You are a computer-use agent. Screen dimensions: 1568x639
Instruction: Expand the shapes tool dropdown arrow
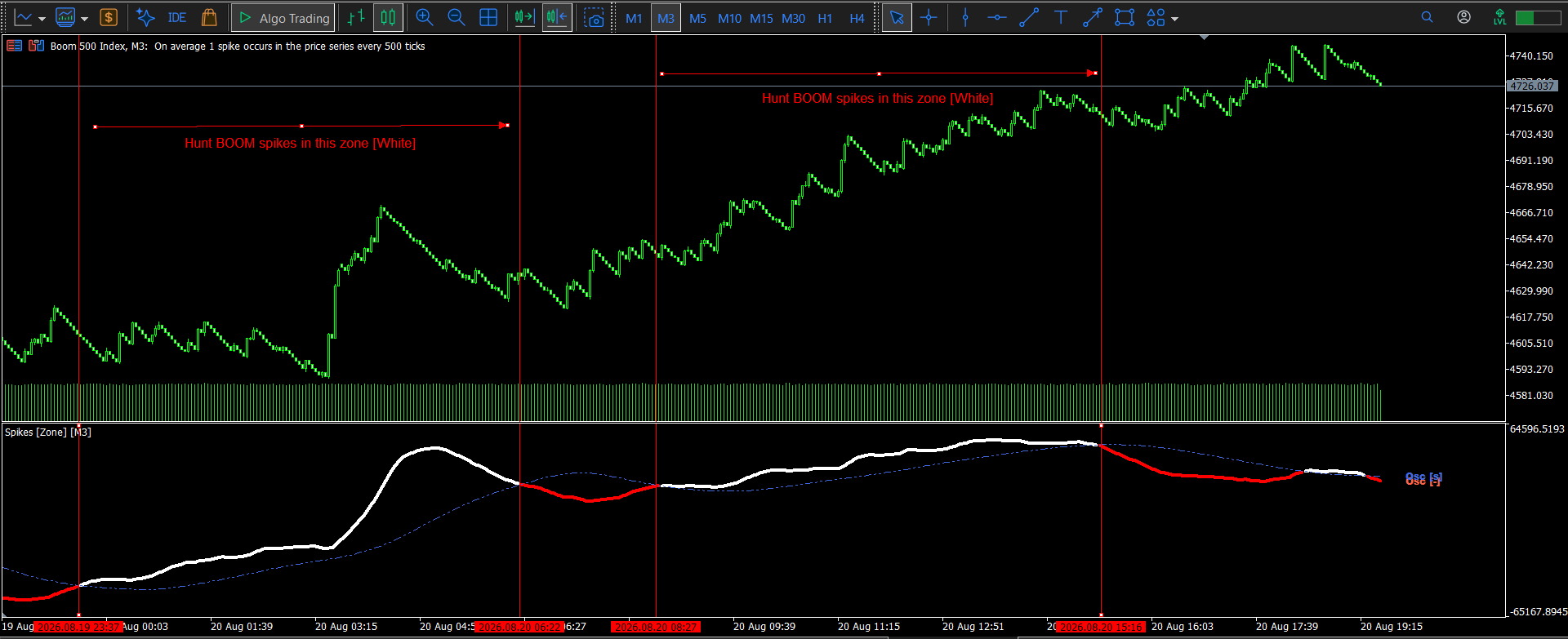point(1174,18)
